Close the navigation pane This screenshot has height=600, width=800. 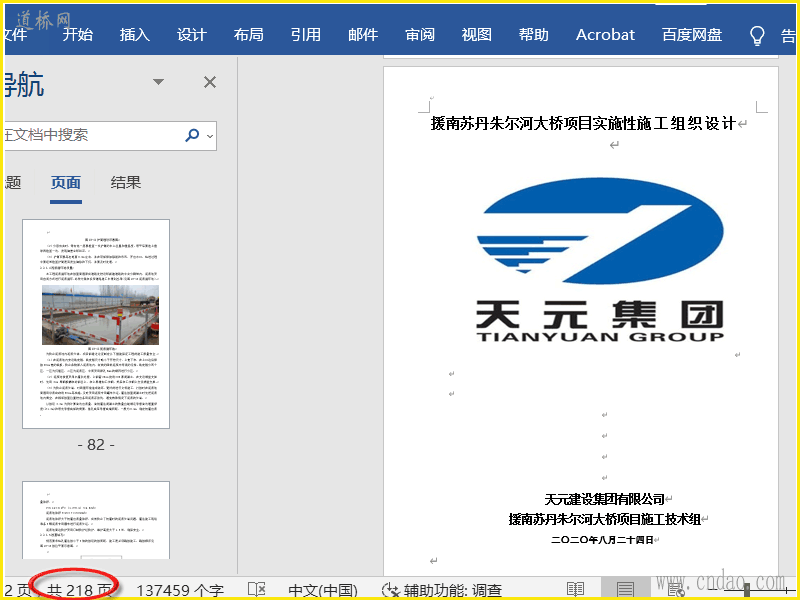tap(210, 82)
